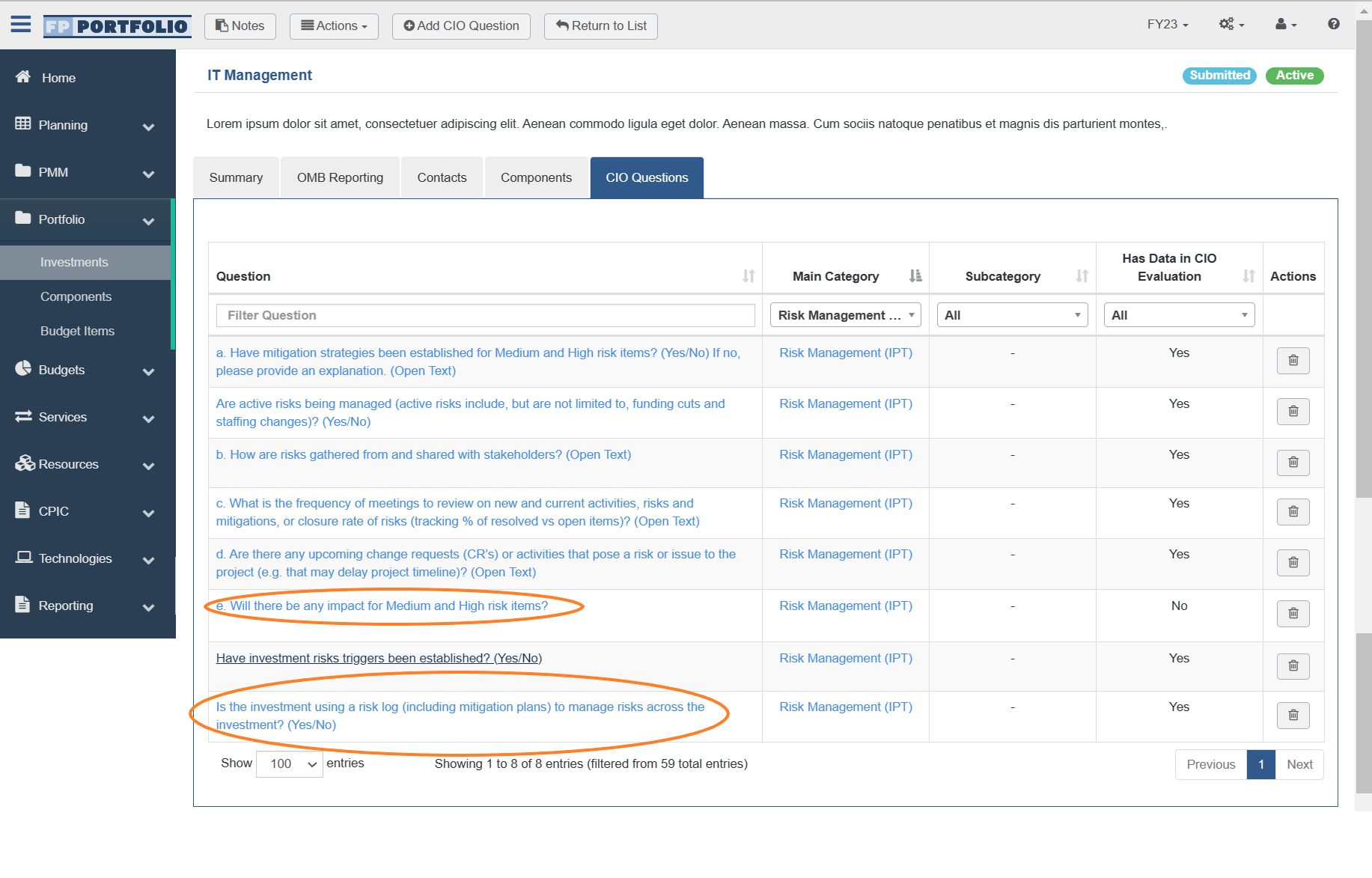Click the Notes button

coord(240,26)
